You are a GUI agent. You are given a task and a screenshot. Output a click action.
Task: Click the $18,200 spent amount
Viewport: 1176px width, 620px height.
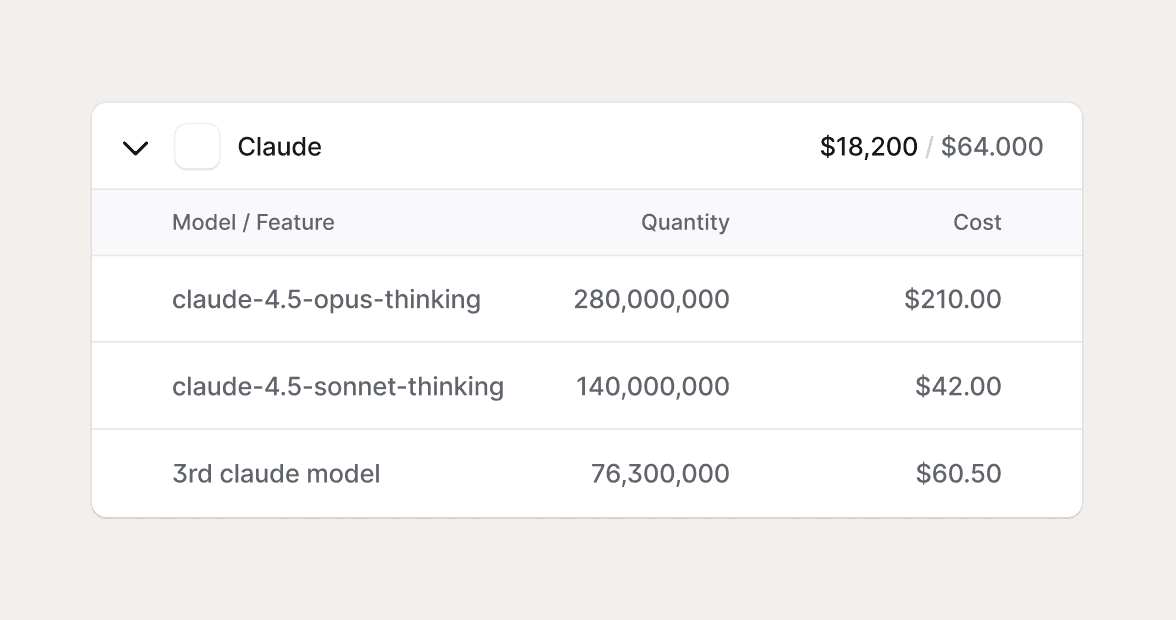pos(868,147)
